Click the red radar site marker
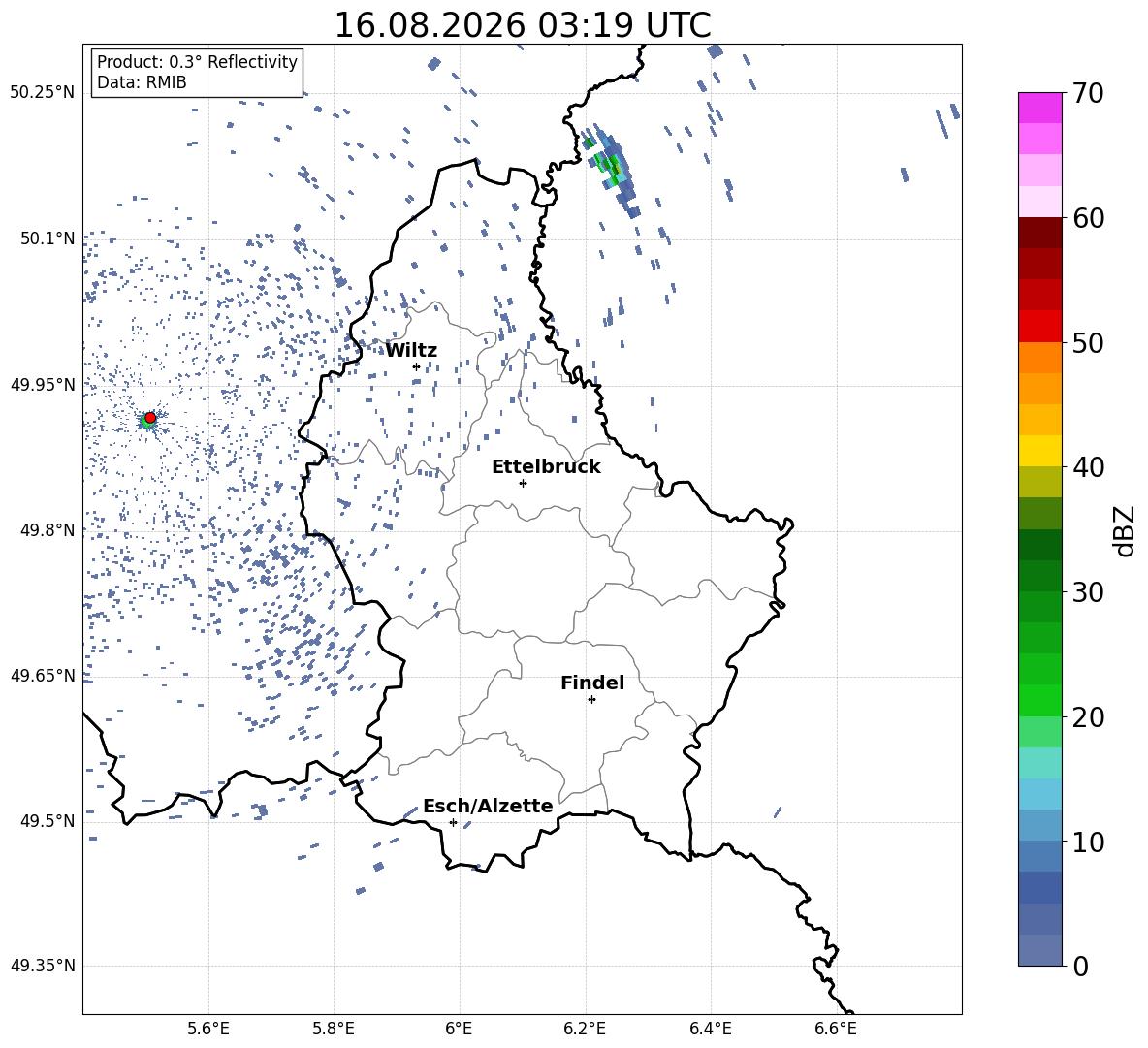 [150, 417]
